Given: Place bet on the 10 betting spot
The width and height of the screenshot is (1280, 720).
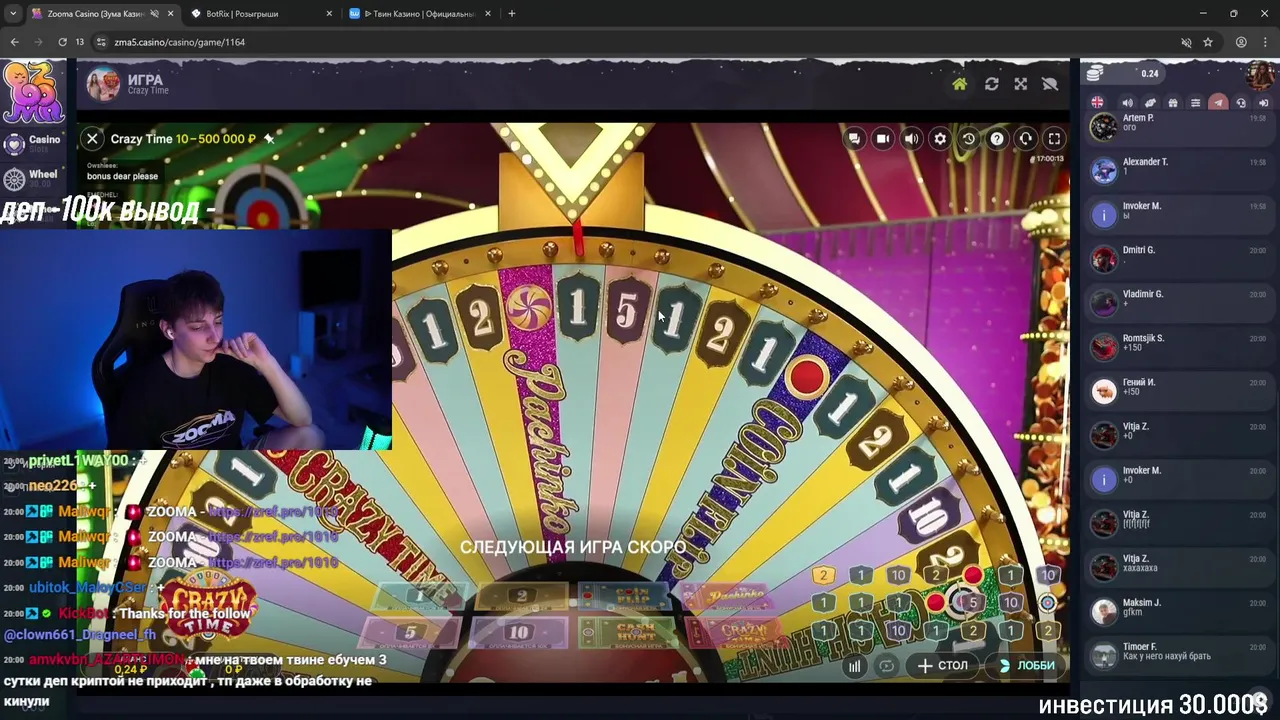Looking at the screenshot, I should (518, 633).
